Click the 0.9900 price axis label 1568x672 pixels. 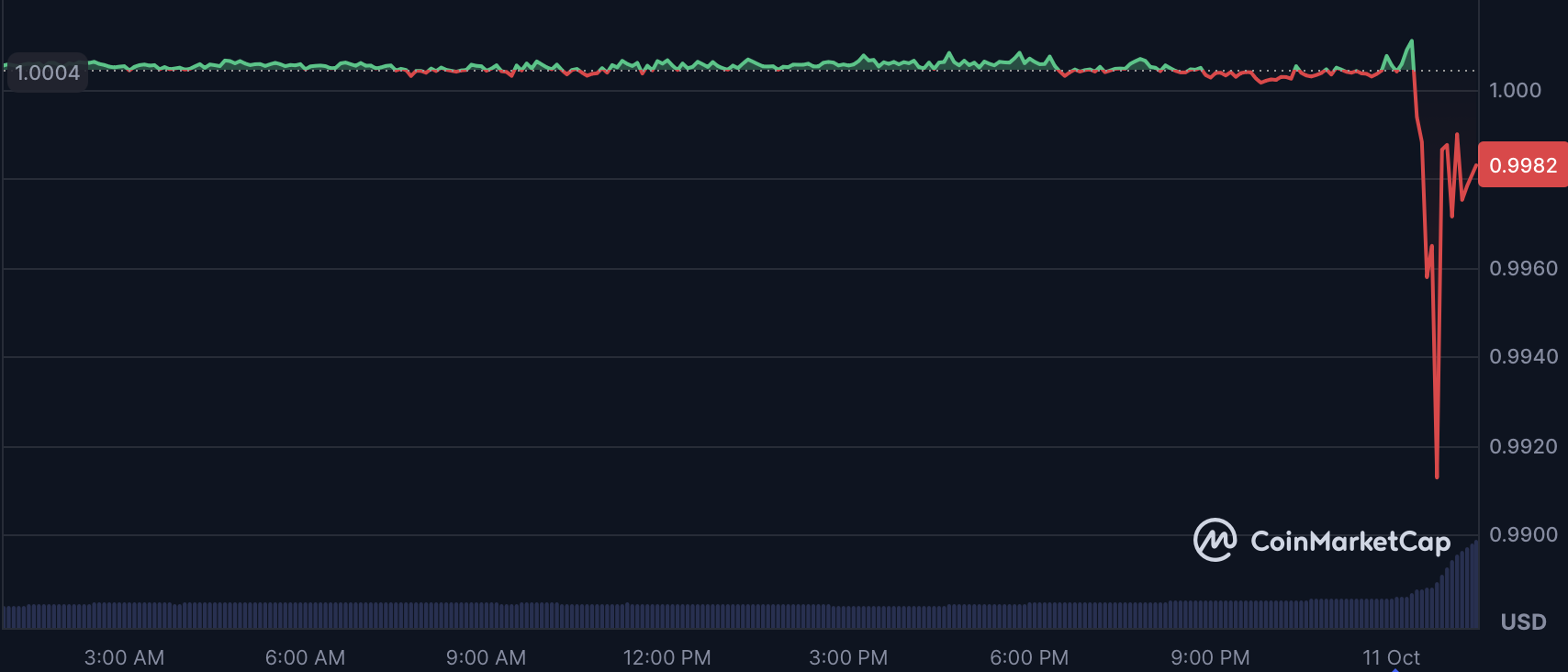[1523, 534]
